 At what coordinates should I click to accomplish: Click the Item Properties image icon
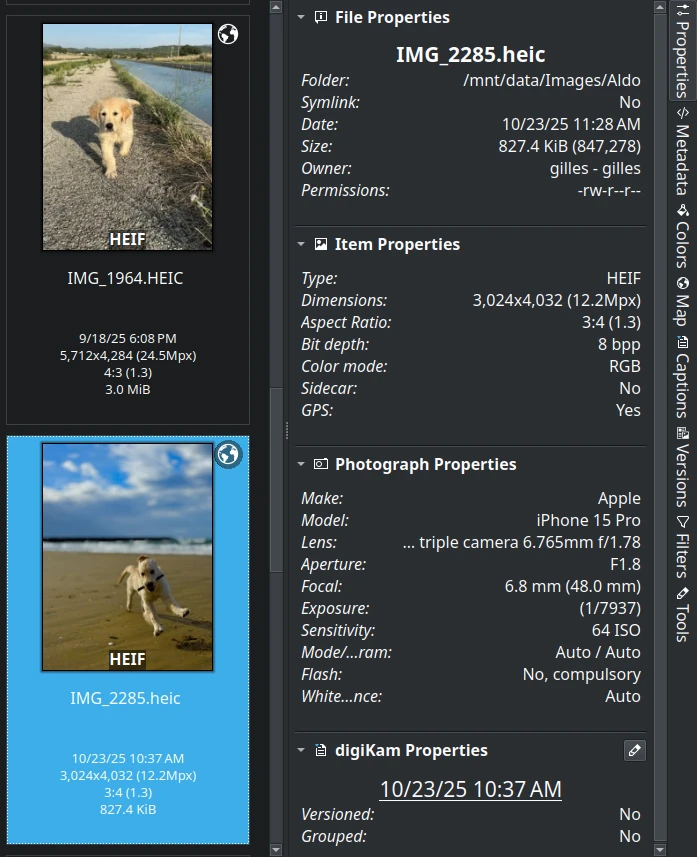click(x=321, y=244)
